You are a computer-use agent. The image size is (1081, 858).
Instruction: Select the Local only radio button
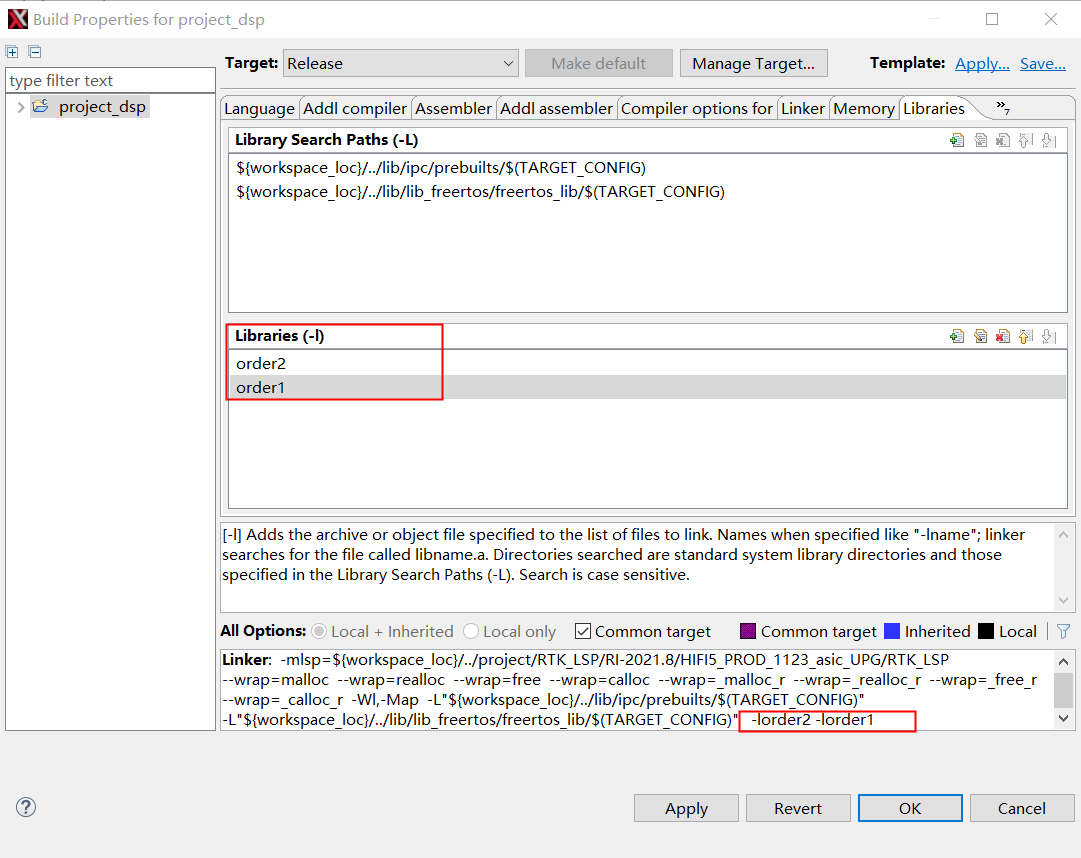point(471,631)
